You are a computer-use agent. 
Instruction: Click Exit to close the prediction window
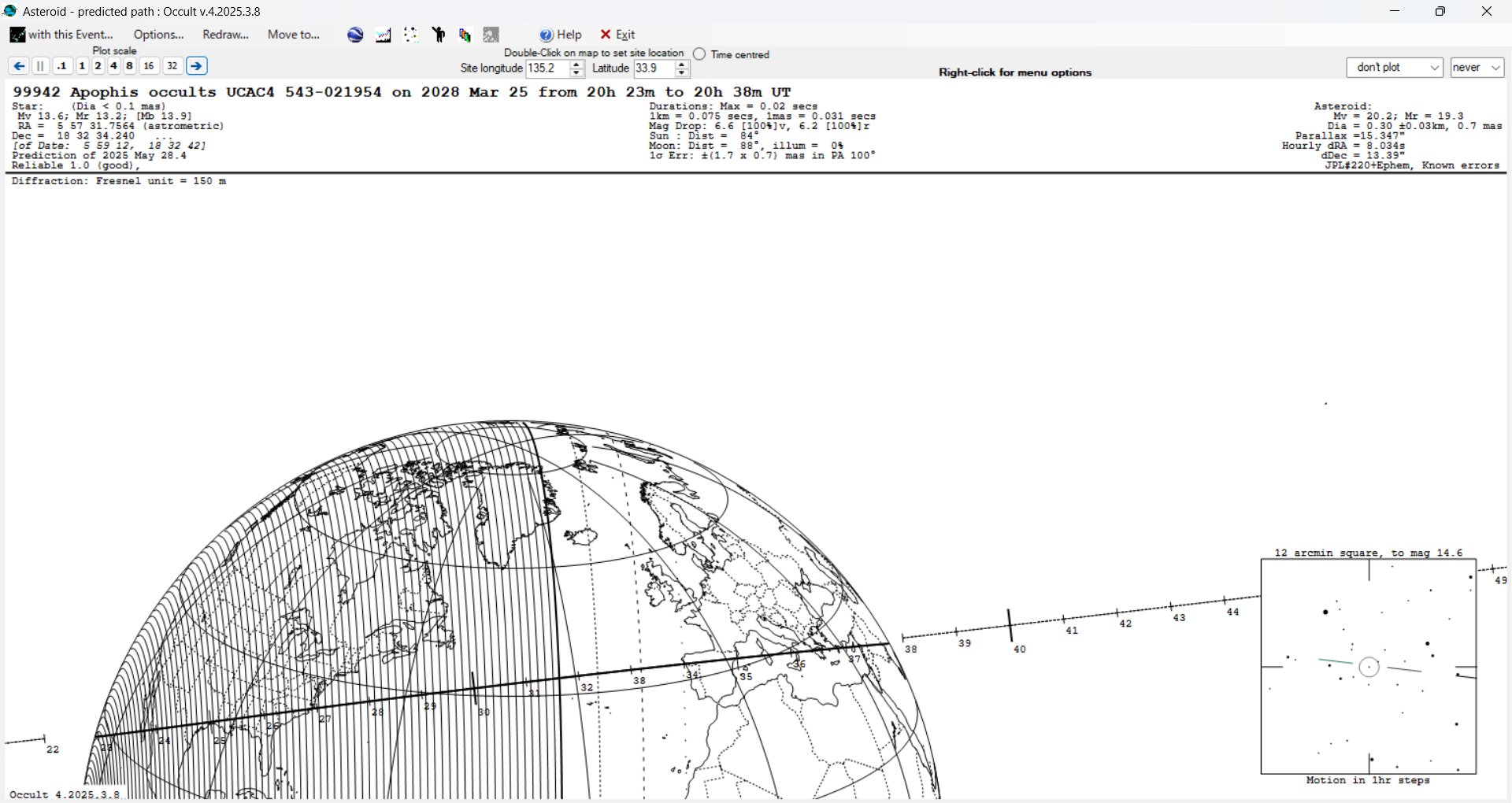click(617, 35)
